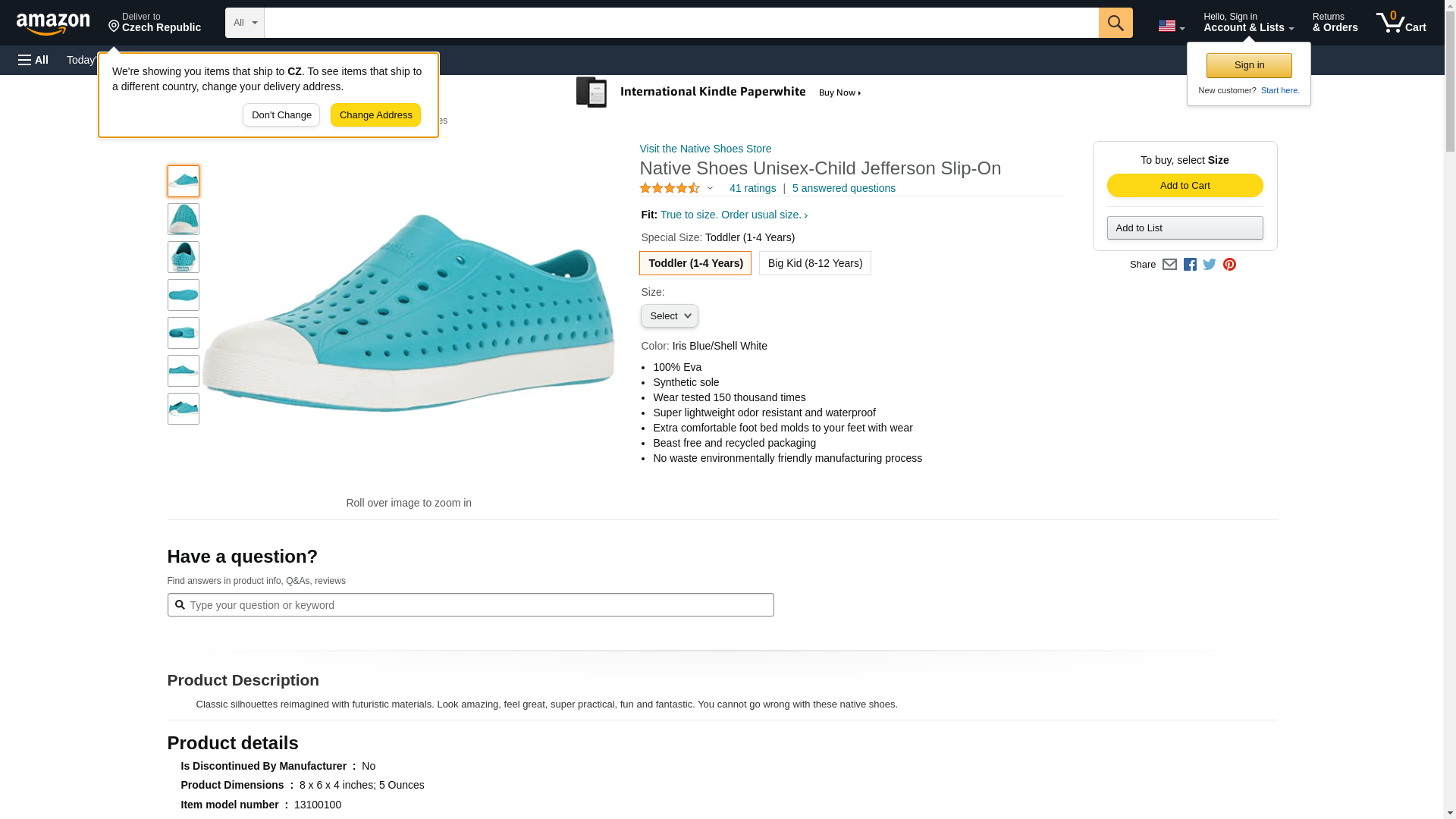Open Returns & Orders
The height and width of the screenshot is (819, 1456).
click(x=1335, y=23)
